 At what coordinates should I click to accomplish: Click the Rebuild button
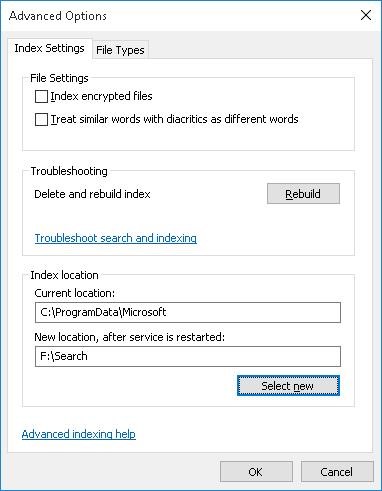point(303,194)
